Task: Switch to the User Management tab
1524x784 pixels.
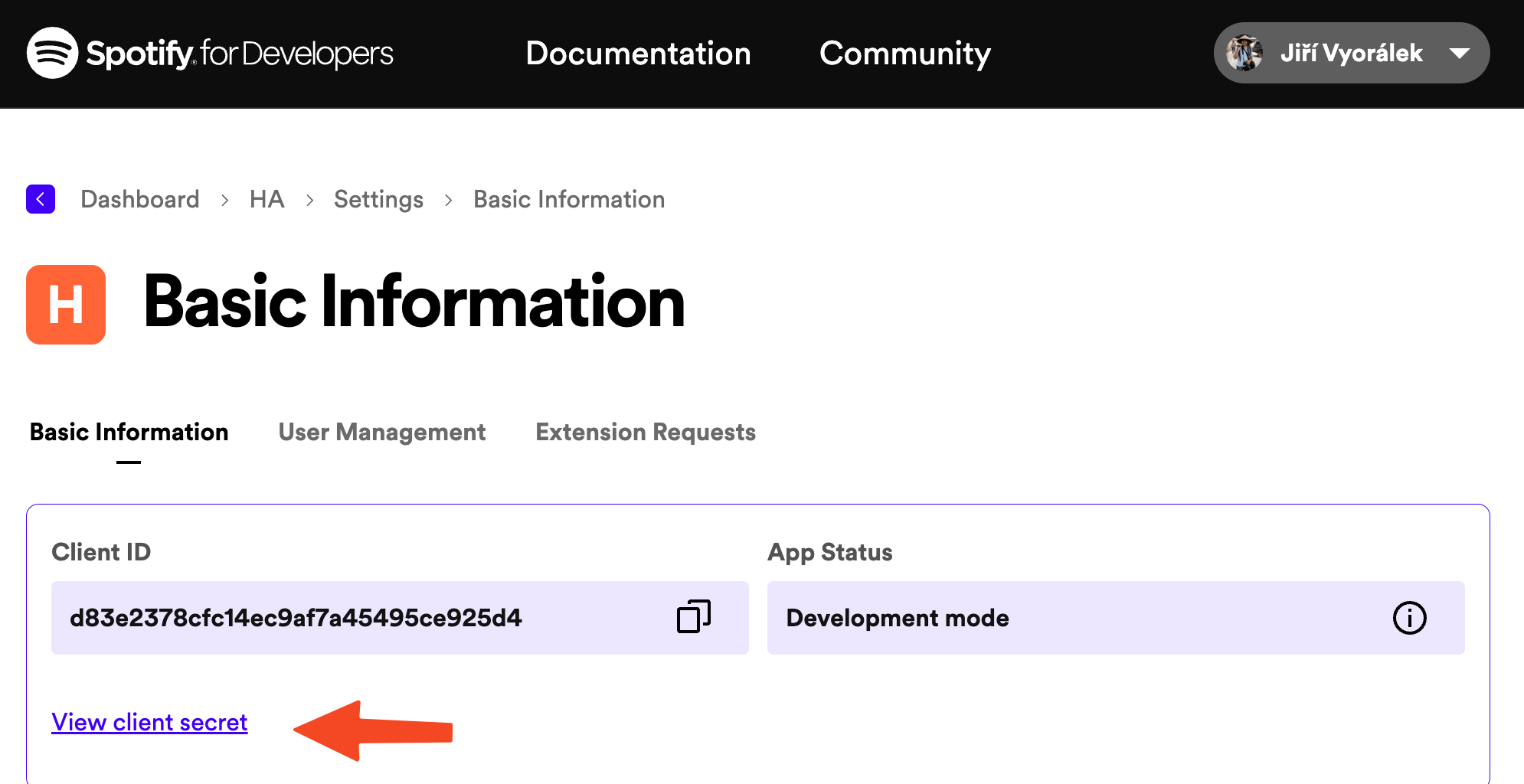Action: pyautogui.click(x=382, y=432)
